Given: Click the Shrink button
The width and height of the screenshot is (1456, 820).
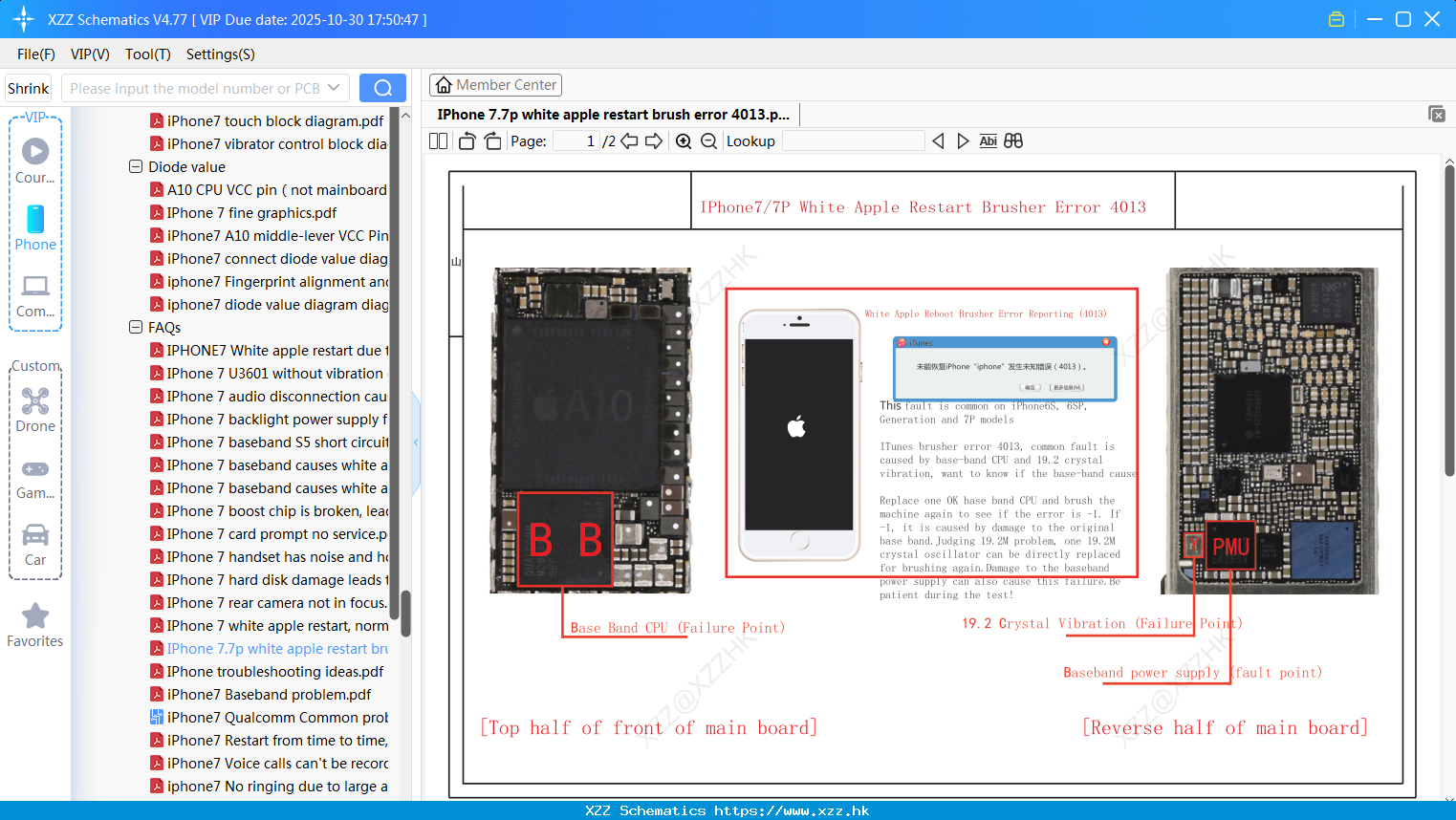Looking at the screenshot, I should [28, 88].
